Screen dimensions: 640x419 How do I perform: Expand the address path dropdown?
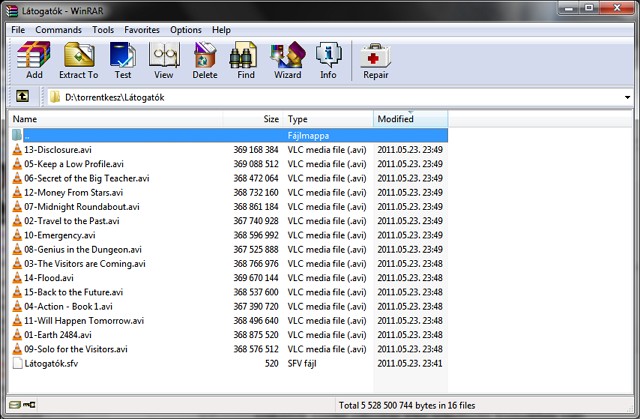pos(627,98)
